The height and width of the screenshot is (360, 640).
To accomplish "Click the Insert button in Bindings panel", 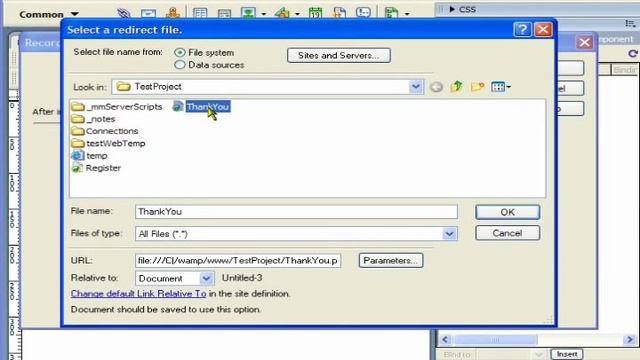I will (x=567, y=354).
